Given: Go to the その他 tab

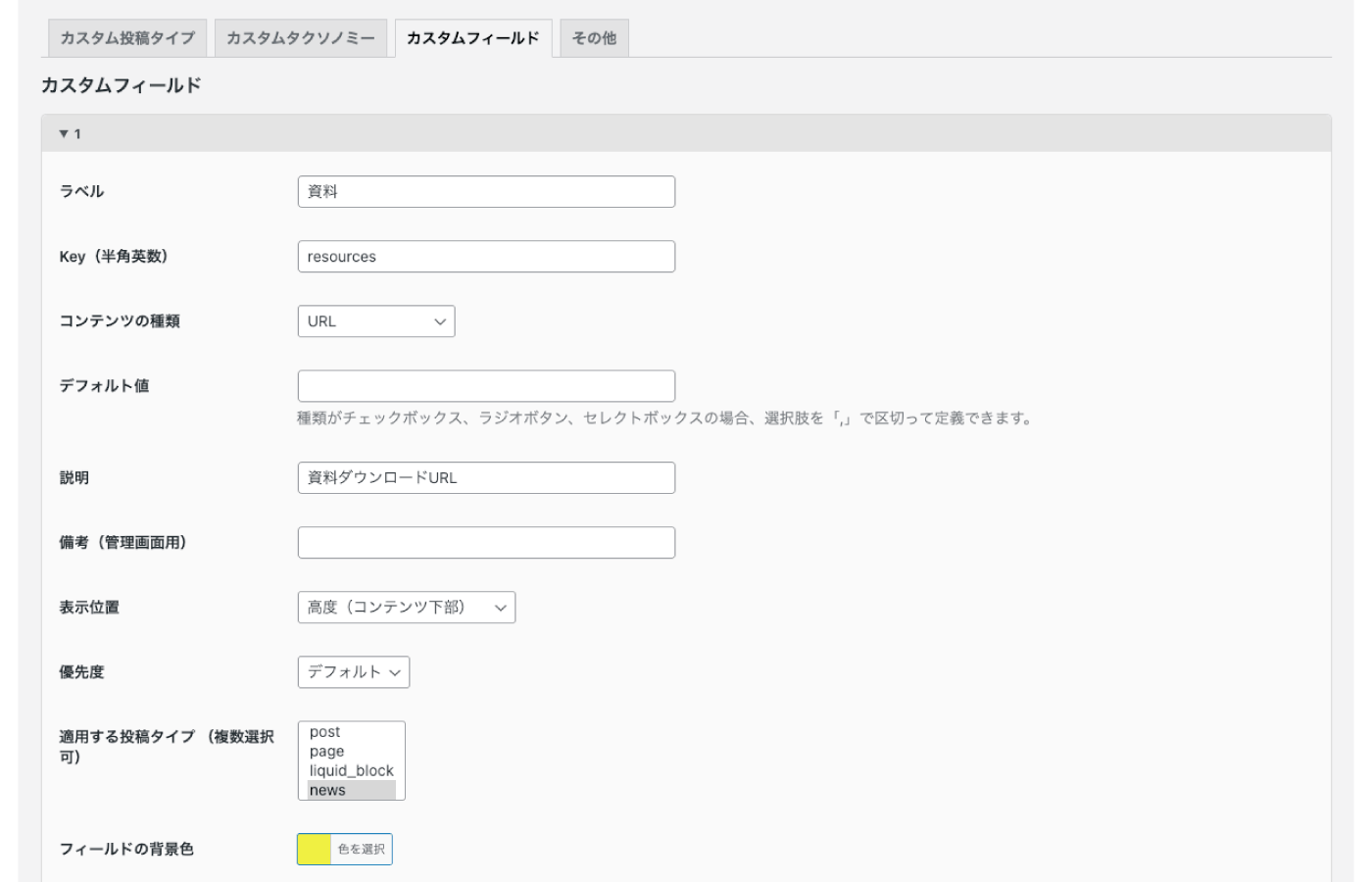Looking at the screenshot, I should click(594, 38).
